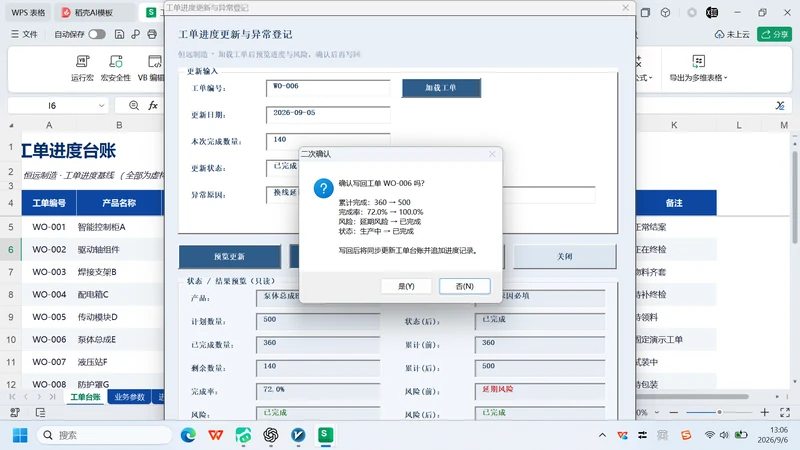Click the Sogou input method tray icon
Viewport: 800px width, 450px height.
coord(686,435)
